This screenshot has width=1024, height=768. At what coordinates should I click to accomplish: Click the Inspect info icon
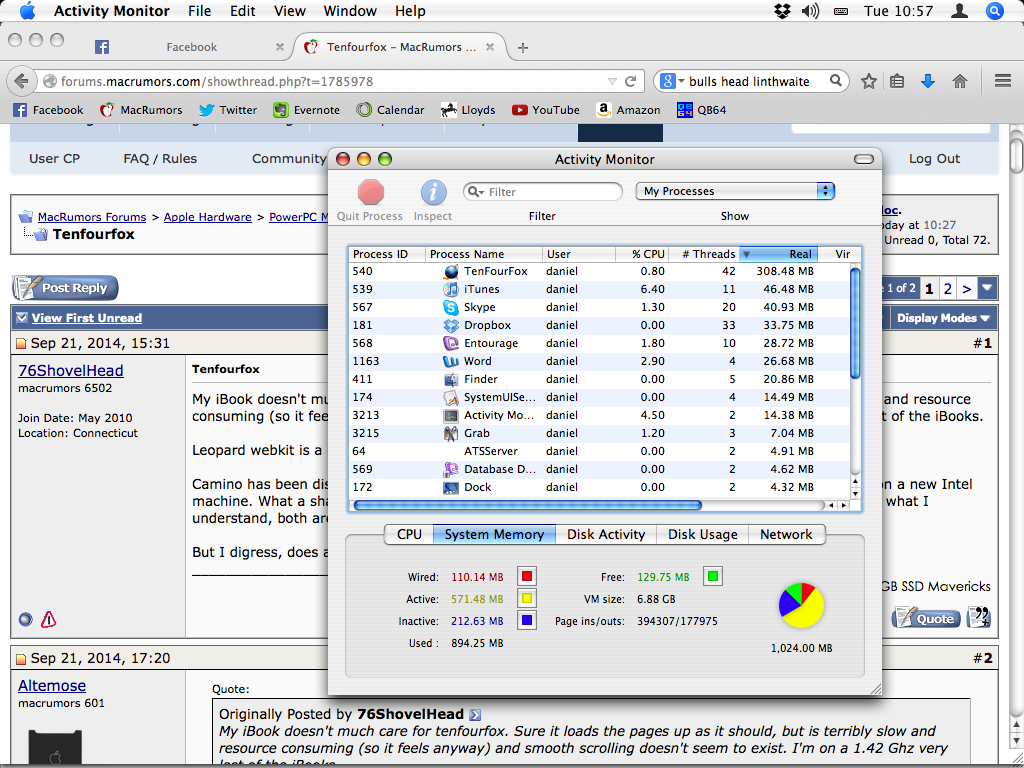tap(433, 192)
